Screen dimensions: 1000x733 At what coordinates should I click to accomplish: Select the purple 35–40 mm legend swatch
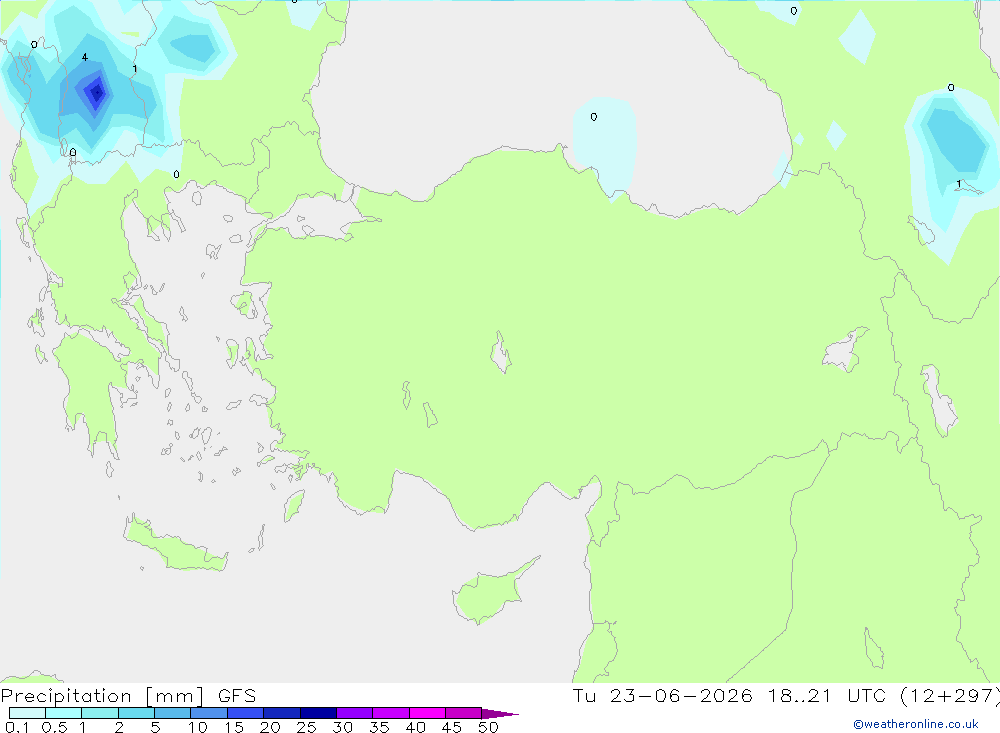tap(391, 713)
